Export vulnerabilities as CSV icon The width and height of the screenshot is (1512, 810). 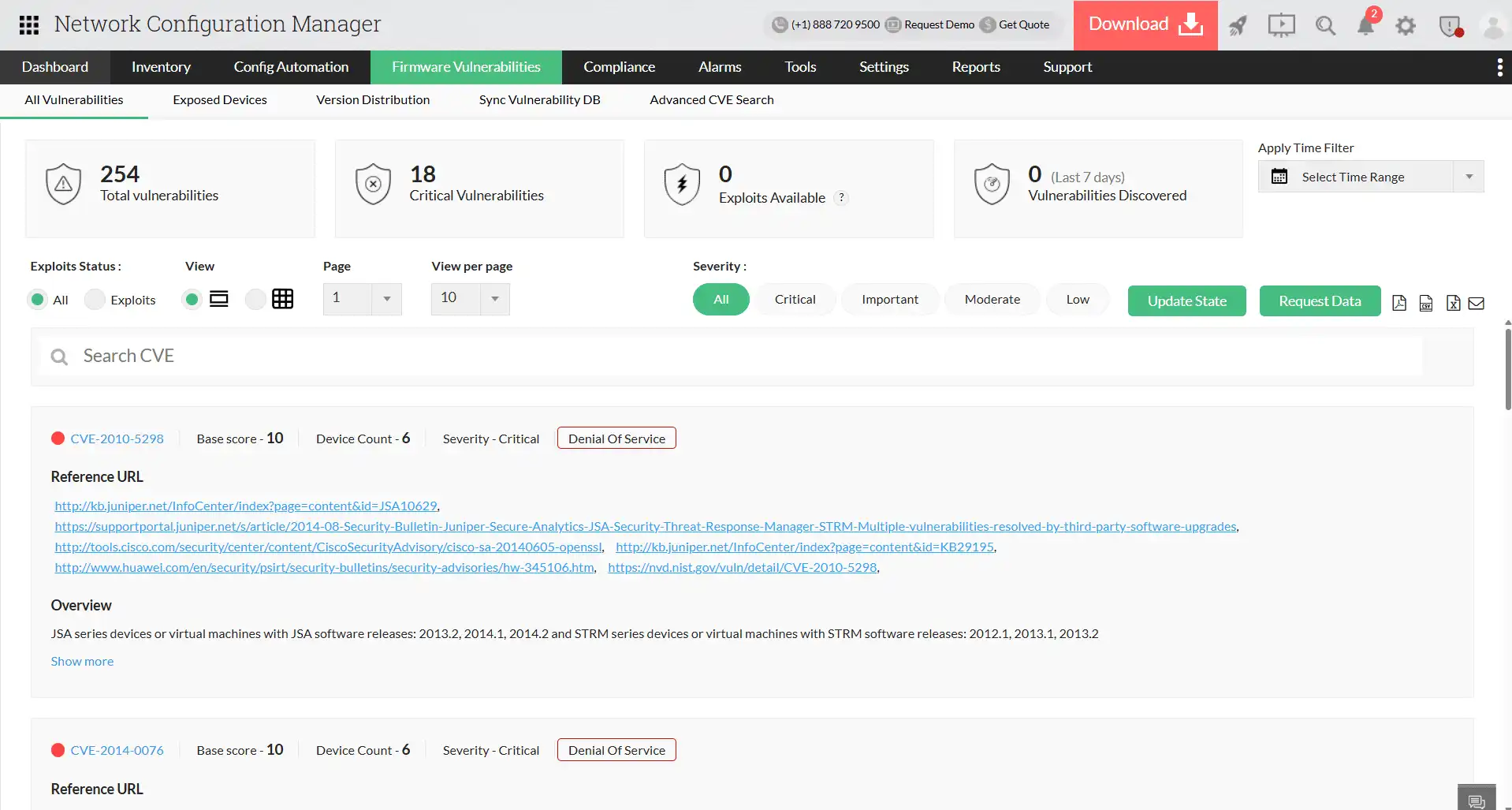pos(1426,303)
